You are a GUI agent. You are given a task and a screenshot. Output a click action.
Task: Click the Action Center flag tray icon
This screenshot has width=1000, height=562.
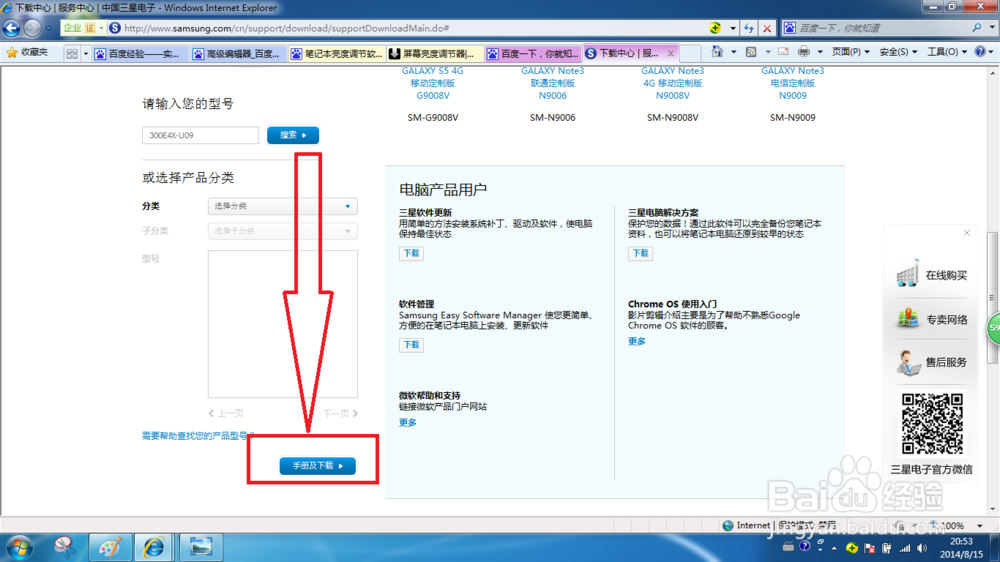tap(870, 548)
